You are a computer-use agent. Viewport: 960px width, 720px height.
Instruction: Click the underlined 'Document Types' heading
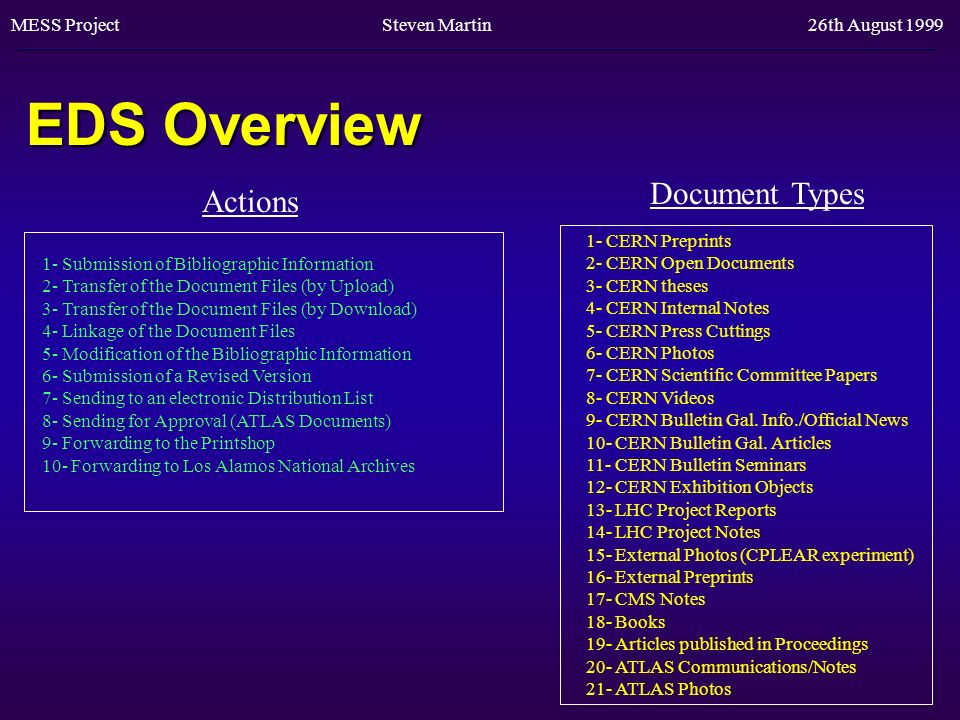[x=757, y=195]
